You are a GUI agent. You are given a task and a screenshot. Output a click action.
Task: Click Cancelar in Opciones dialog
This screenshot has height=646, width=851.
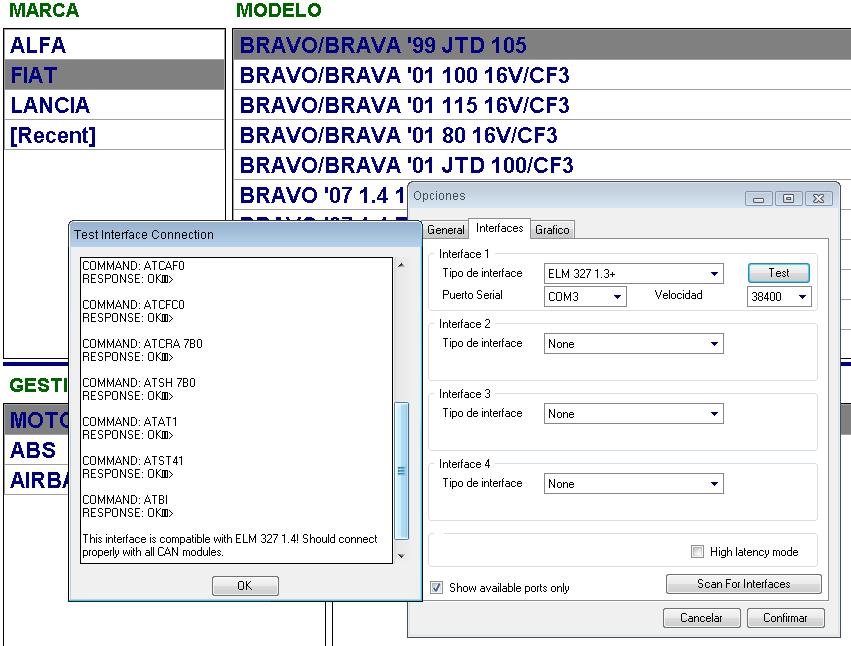[x=701, y=618]
